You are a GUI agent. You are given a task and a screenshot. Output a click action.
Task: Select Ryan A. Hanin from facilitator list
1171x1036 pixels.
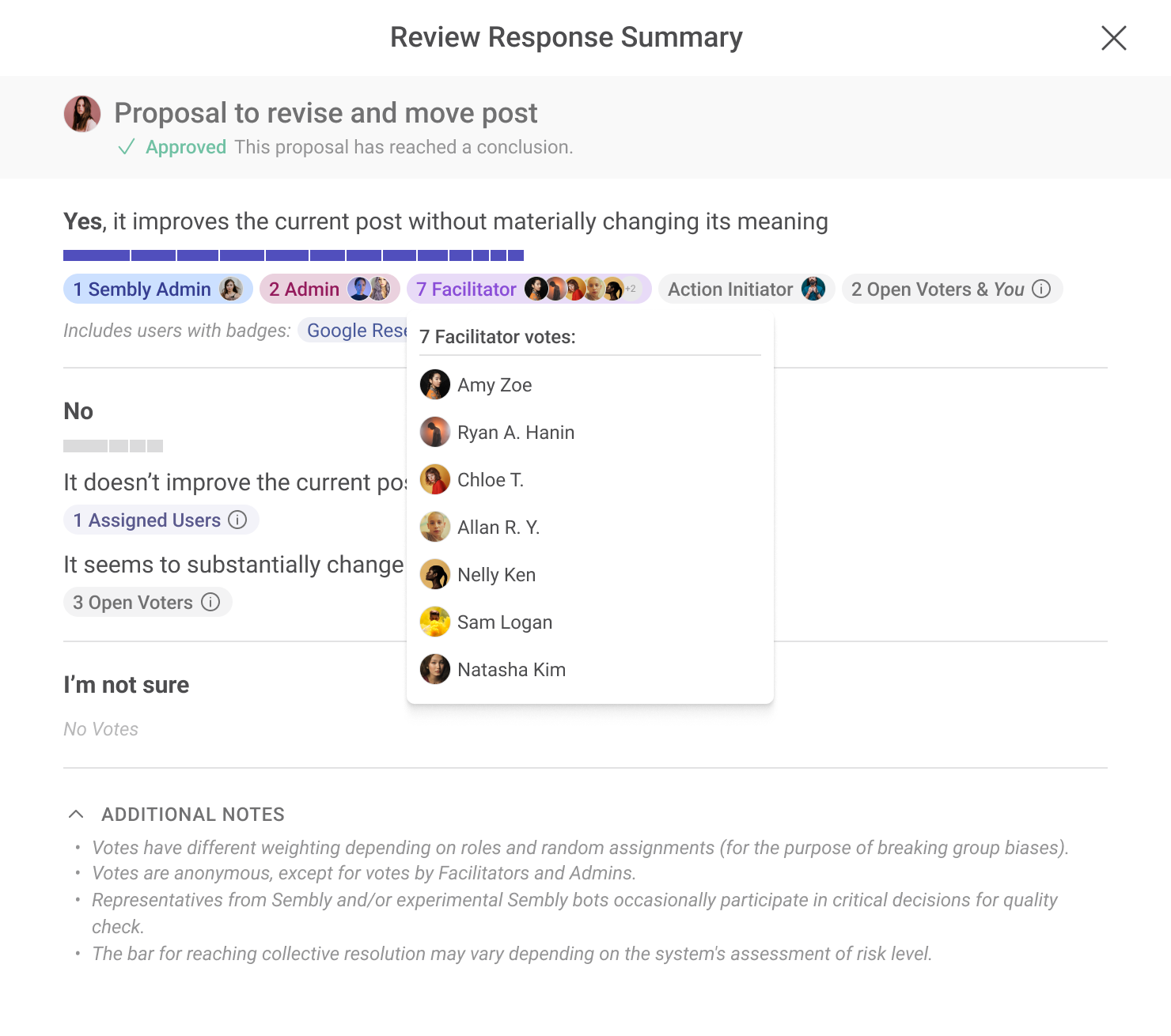tap(515, 433)
